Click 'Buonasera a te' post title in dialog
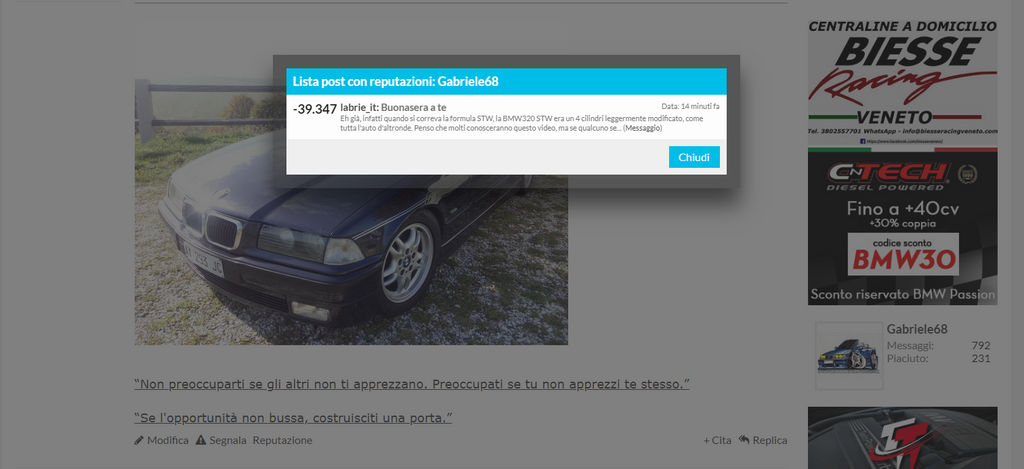The image size is (1024, 469). (x=413, y=107)
